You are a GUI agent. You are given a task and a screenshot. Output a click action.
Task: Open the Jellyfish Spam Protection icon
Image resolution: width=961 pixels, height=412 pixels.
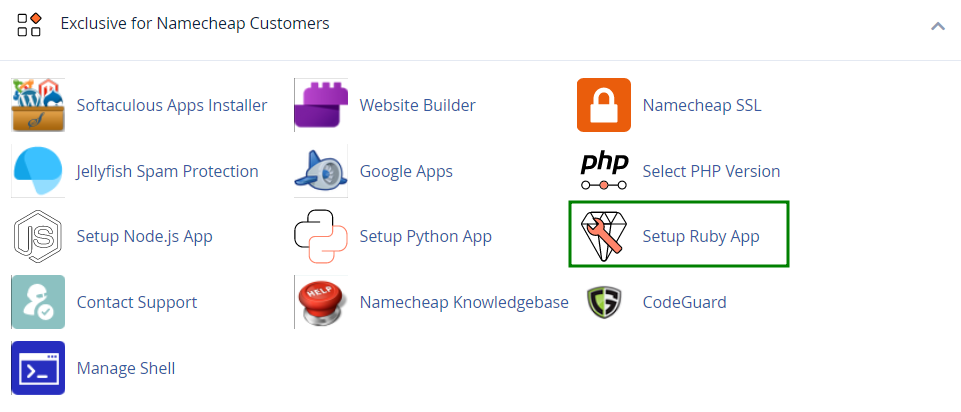[x=38, y=171]
